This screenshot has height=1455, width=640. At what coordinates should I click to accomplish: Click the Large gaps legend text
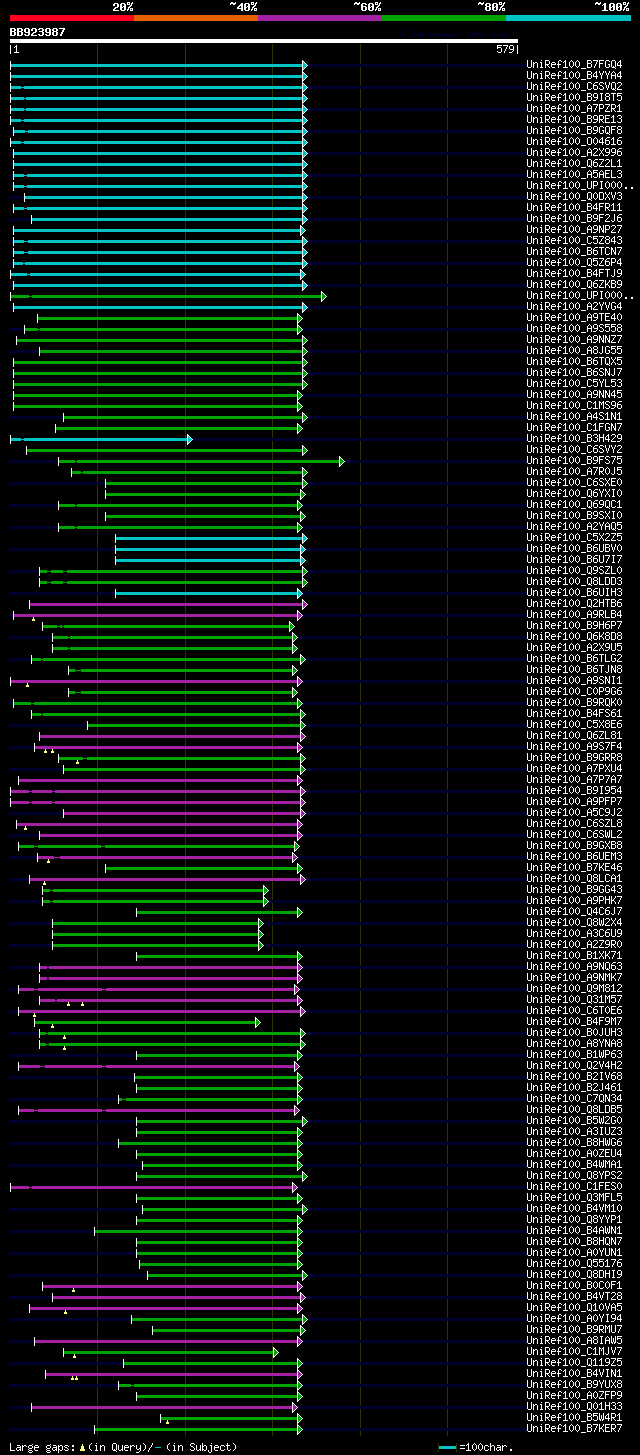(x=123, y=1447)
